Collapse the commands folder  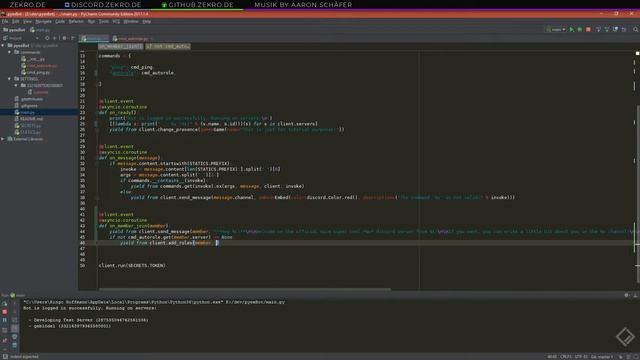tap(9, 52)
